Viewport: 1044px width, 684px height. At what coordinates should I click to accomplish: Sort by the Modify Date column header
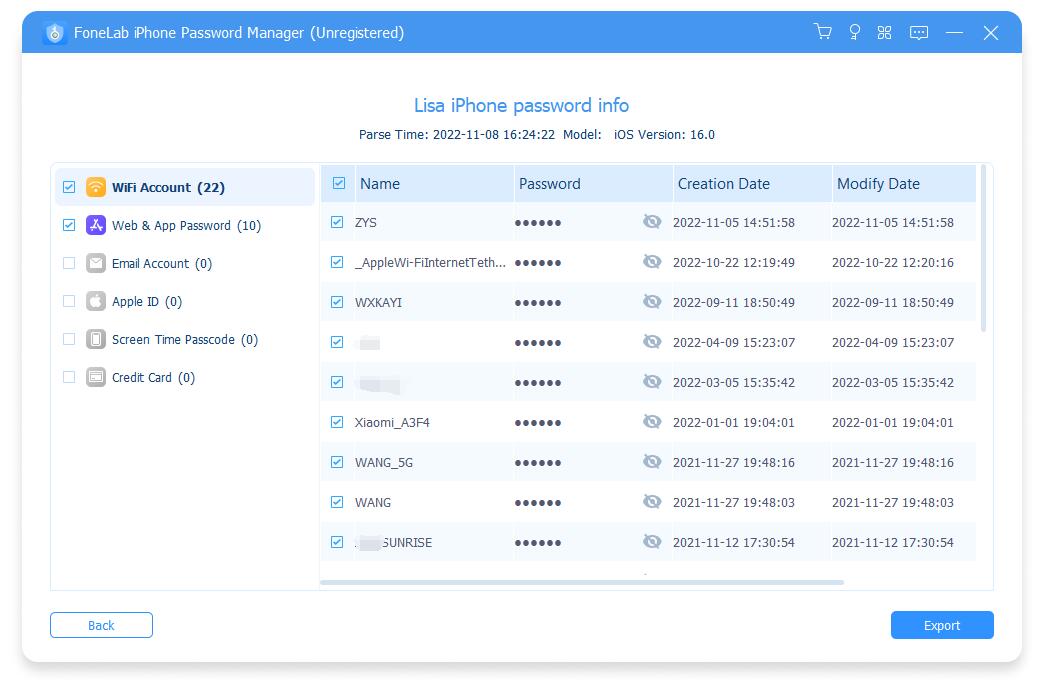pos(904,184)
